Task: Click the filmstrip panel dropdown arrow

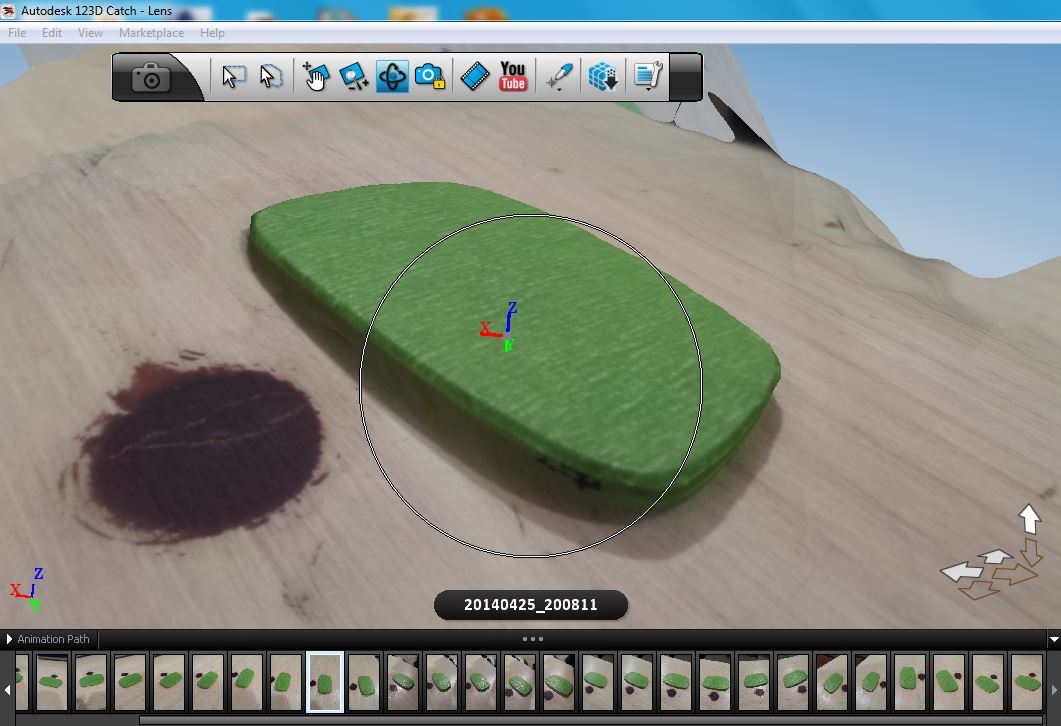Action: pyautogui.click(x=1054, y=639)
